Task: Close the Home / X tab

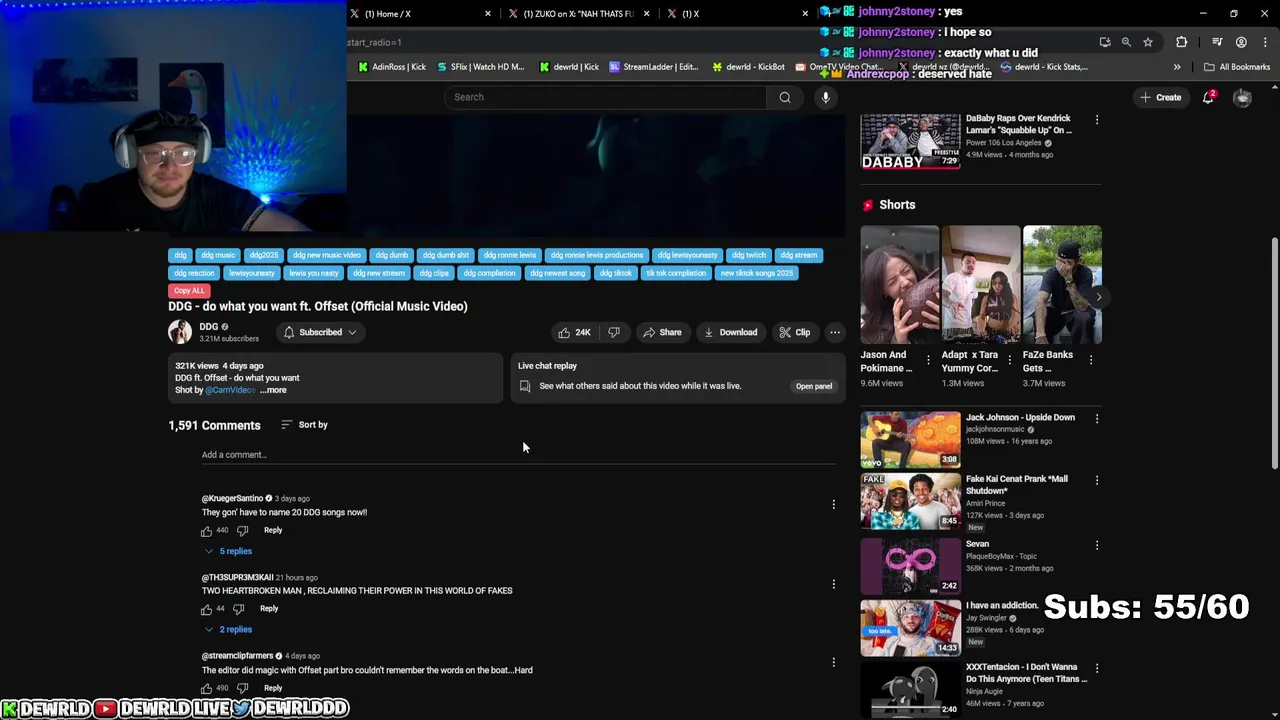Action: click(488, 14)
